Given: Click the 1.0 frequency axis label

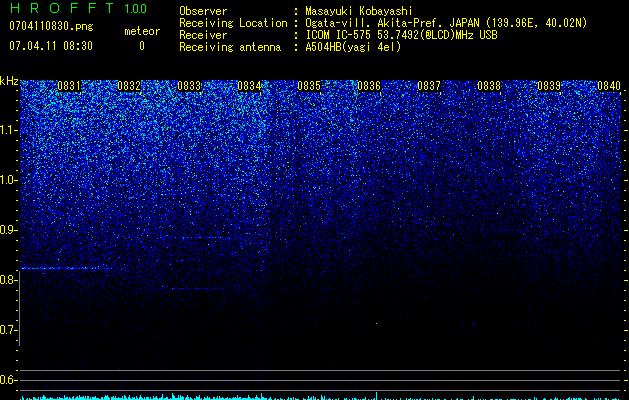Looking at the screenshot, I should (x=9, y=180).
